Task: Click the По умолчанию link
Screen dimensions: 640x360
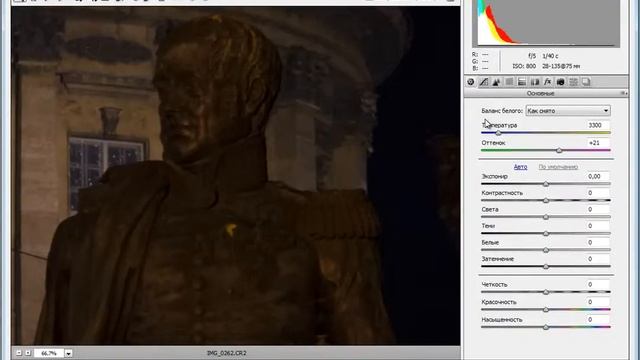Action: click(558, 167)
